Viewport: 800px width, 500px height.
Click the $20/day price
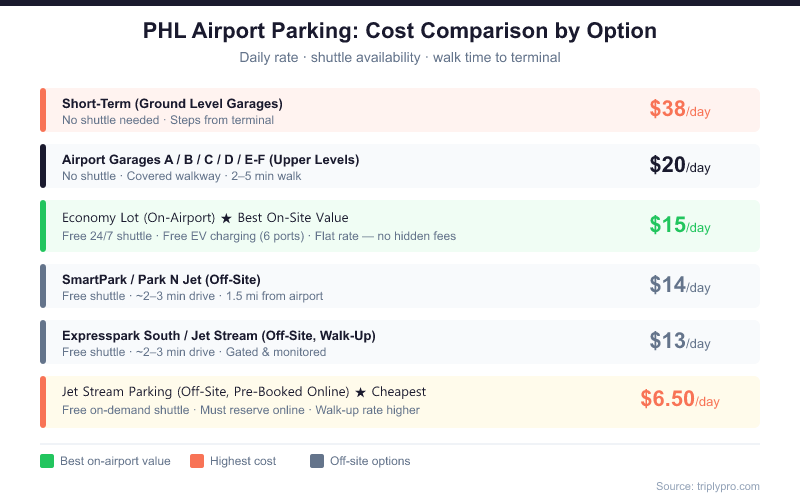point(680,166)
